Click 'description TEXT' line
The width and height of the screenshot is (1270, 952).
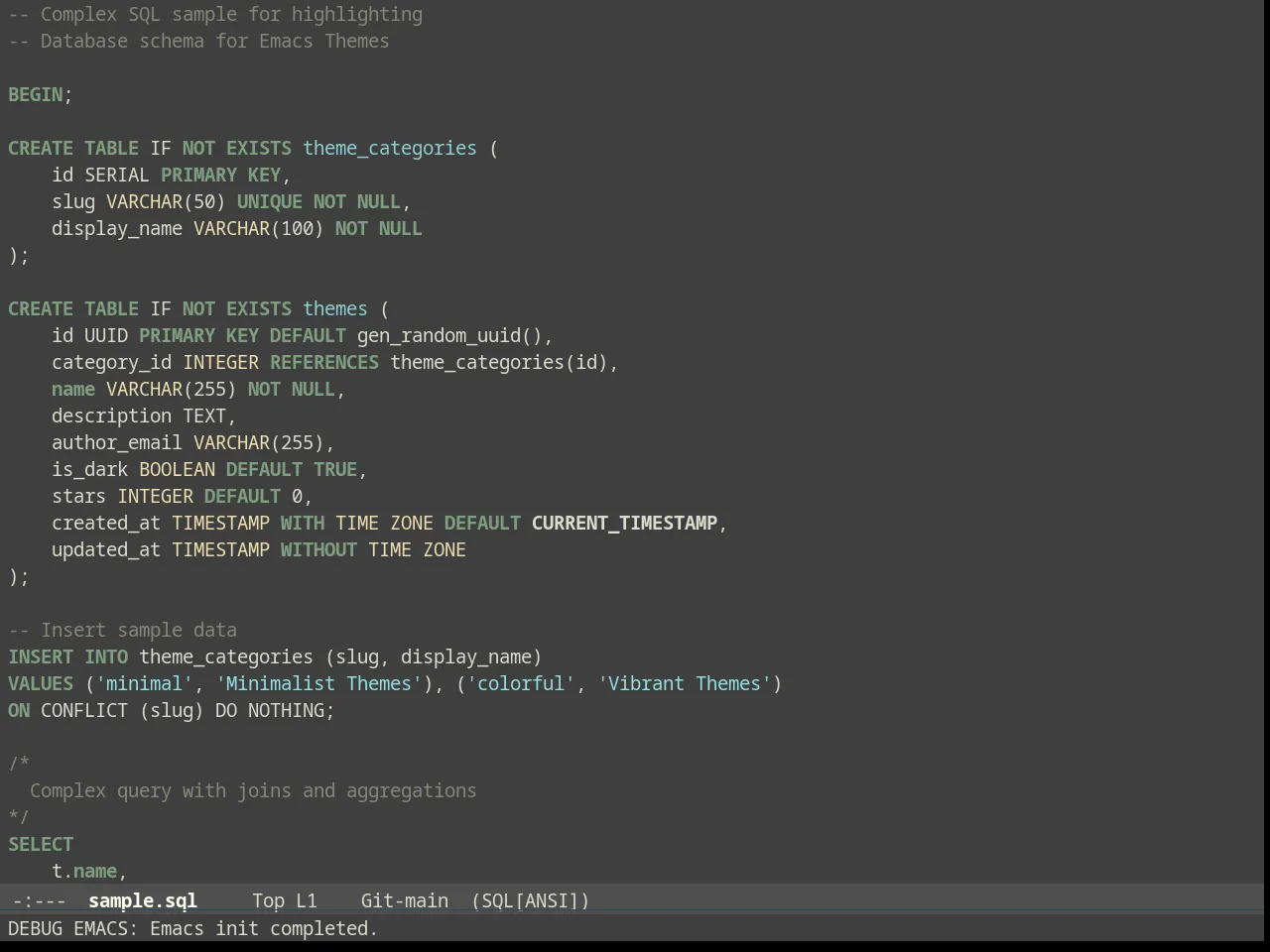click(x=144, y=416)
